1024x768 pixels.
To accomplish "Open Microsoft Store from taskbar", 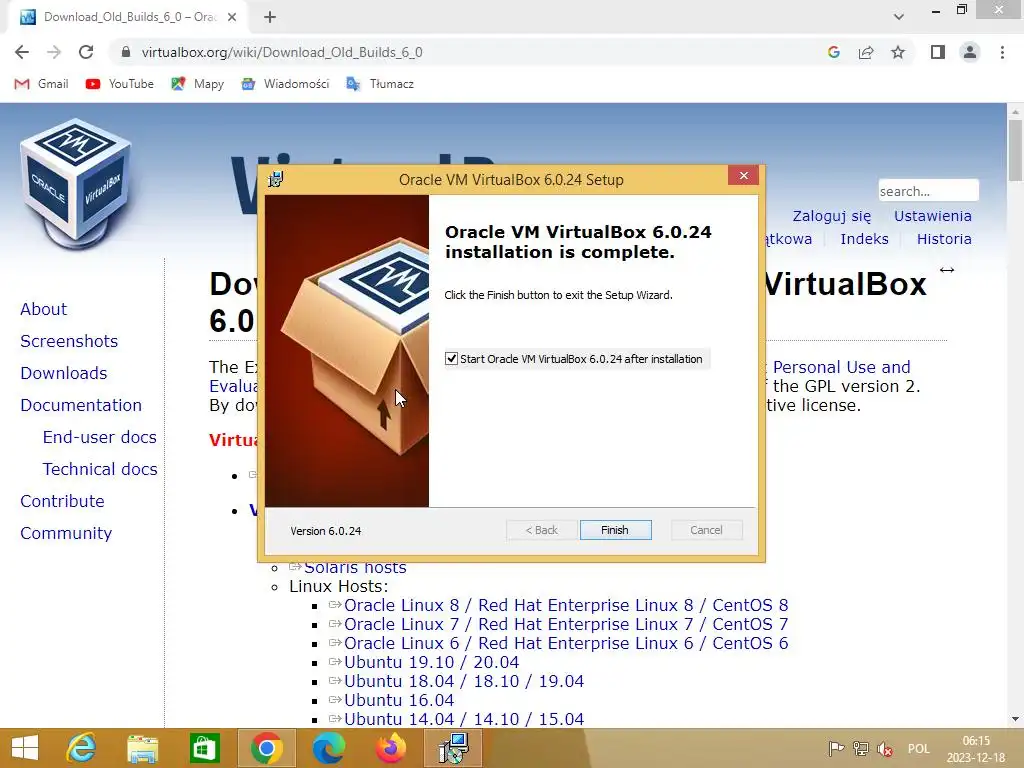I will [x=204, y=748].
